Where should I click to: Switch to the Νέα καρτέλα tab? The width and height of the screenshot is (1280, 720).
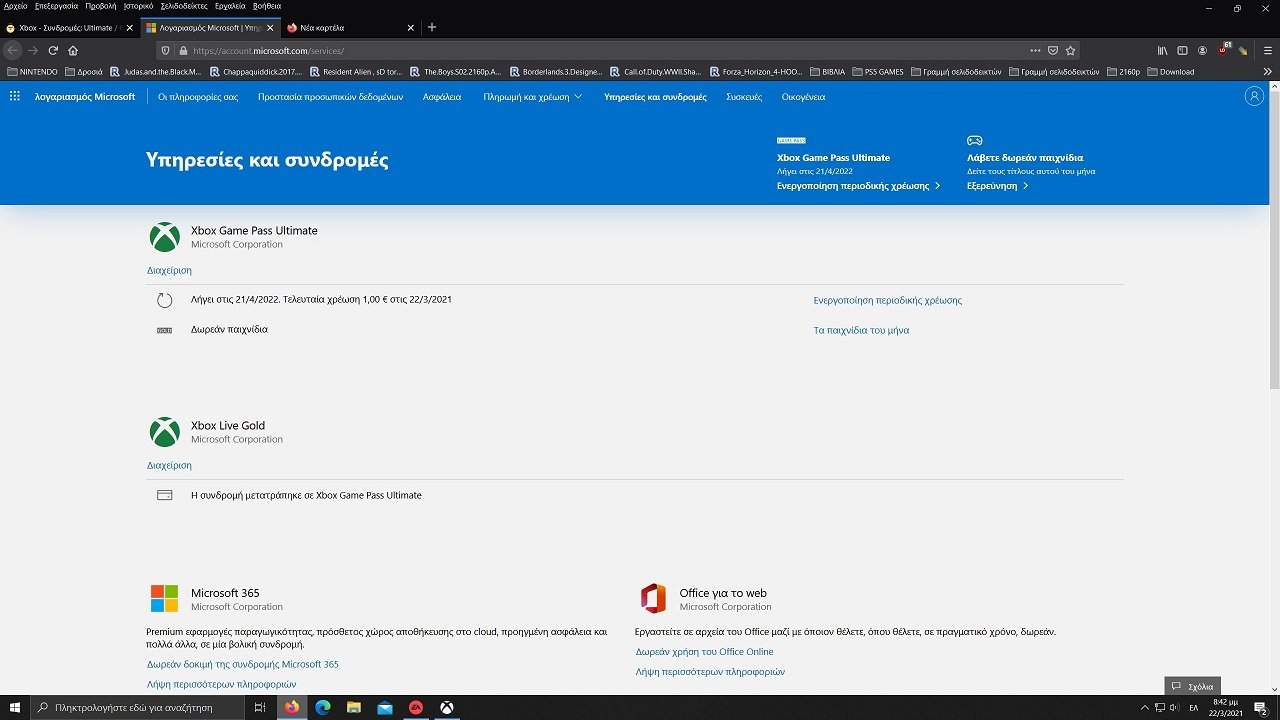(349, 27)
